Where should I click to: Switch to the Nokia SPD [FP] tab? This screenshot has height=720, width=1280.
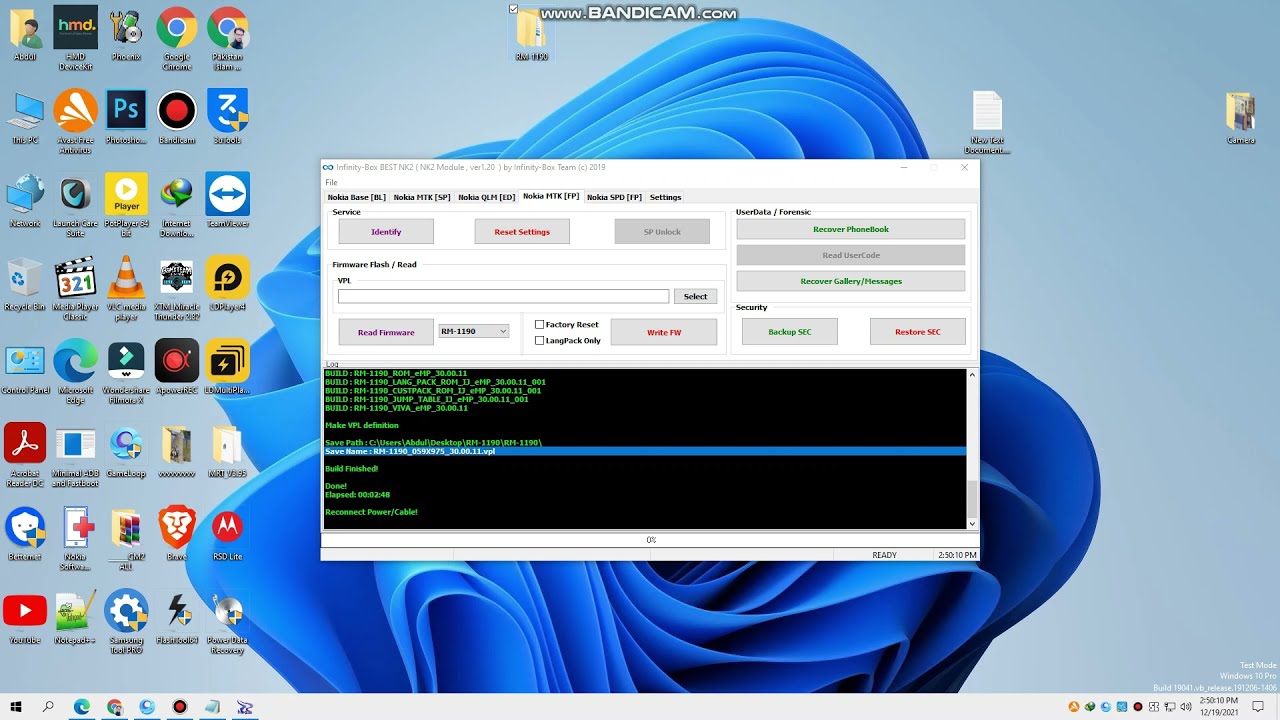(614, 197)
